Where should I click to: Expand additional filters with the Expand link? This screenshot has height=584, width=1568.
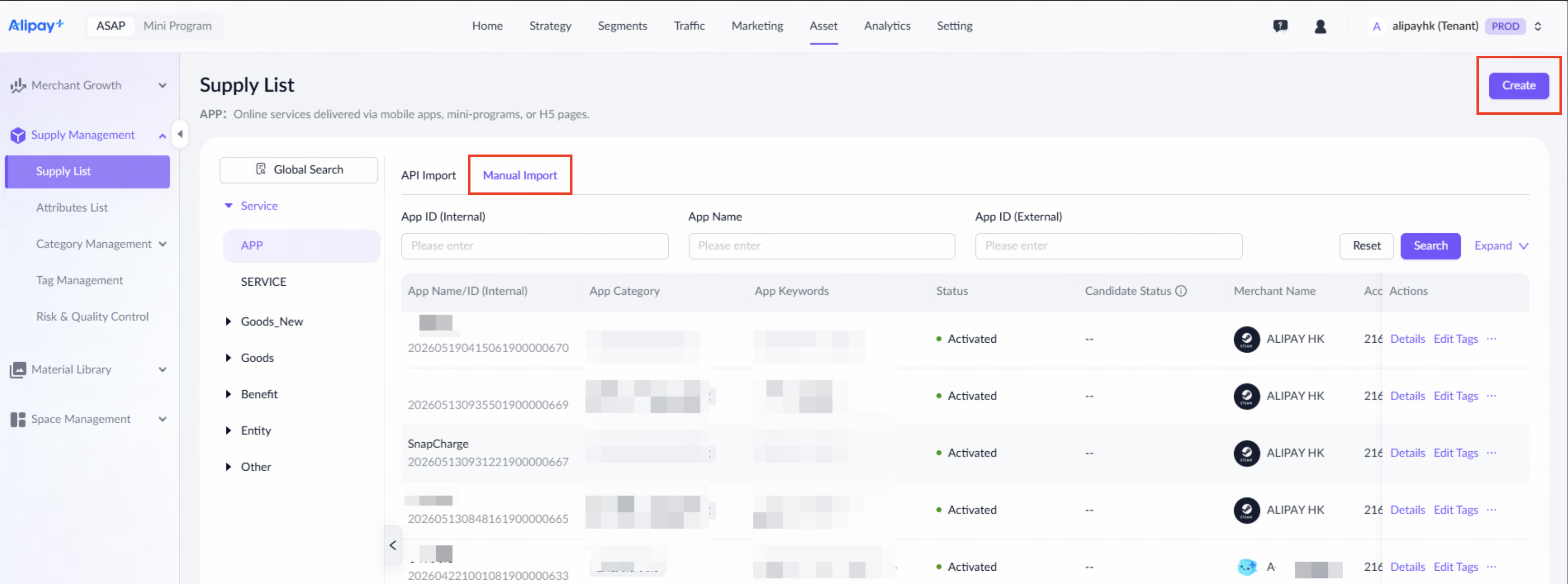tap(1501, 246)
